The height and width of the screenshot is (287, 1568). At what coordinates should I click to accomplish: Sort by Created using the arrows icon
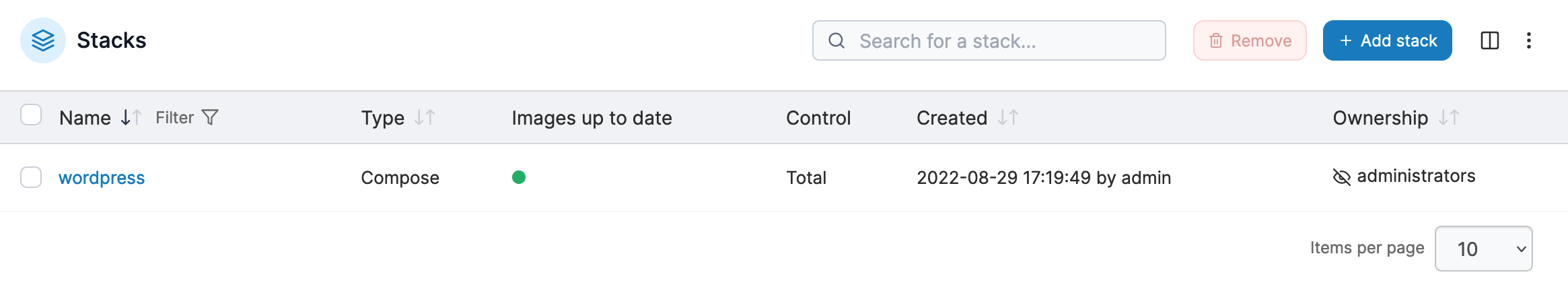pos(1008,118)
